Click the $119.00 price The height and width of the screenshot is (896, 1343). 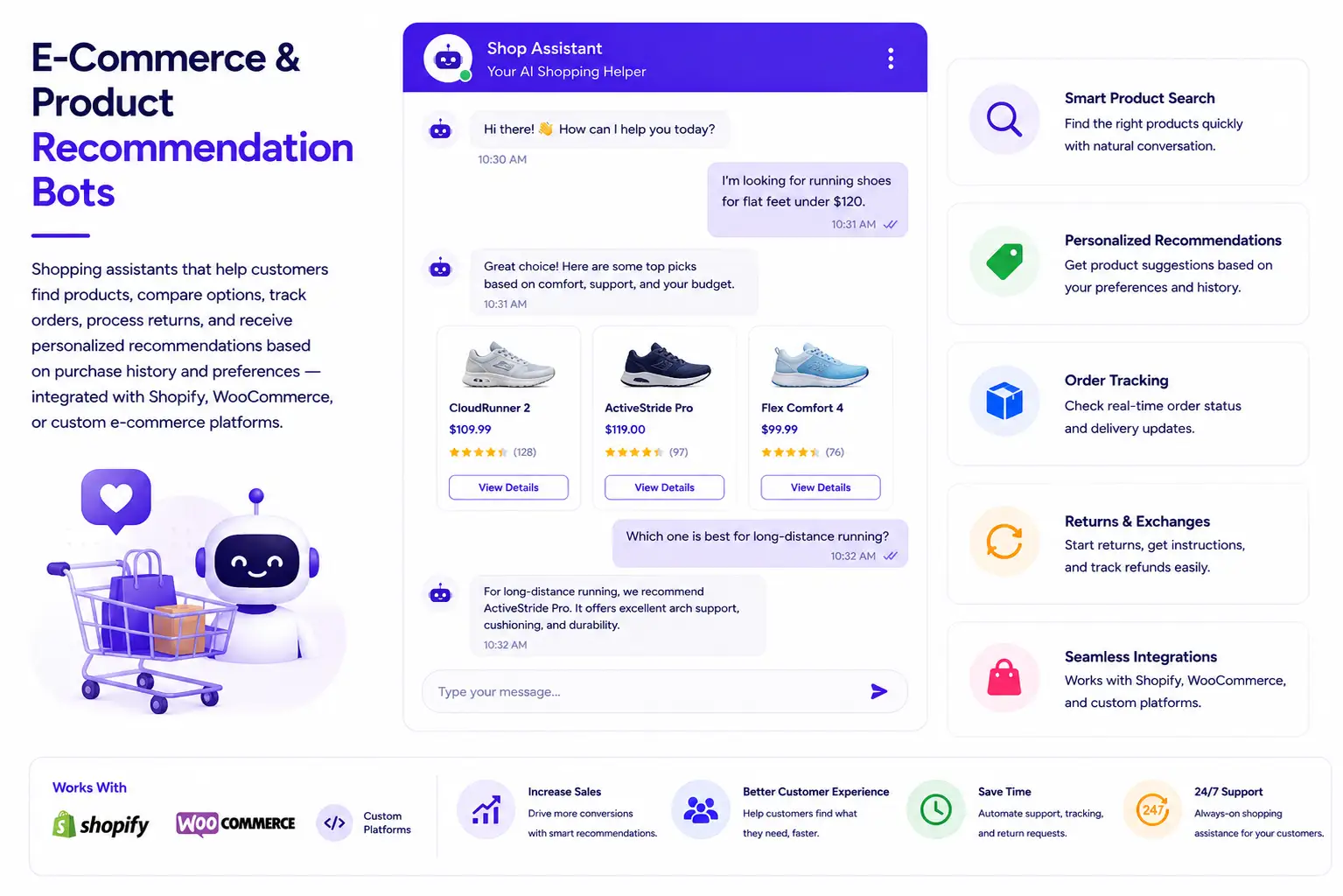(625, 430)
